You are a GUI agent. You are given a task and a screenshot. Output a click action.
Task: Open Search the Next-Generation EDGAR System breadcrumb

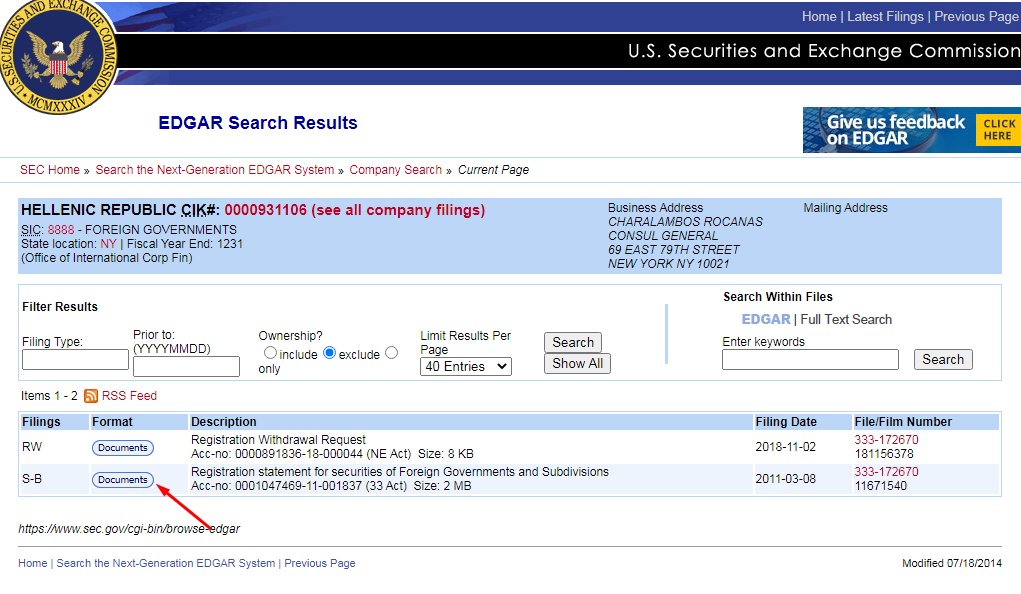215,170
